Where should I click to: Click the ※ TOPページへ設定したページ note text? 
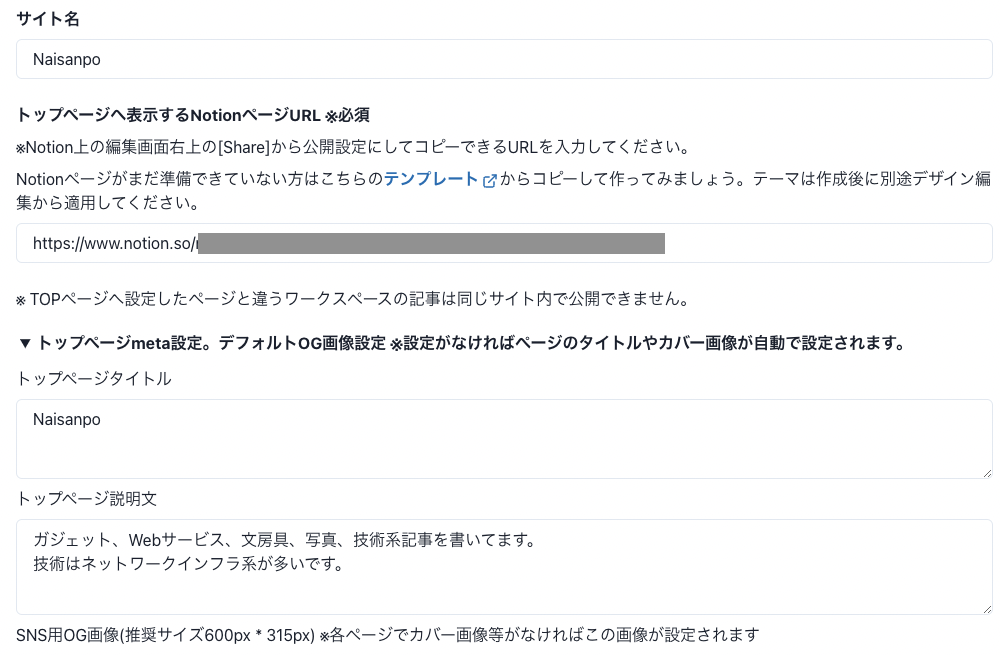[352, 299]
